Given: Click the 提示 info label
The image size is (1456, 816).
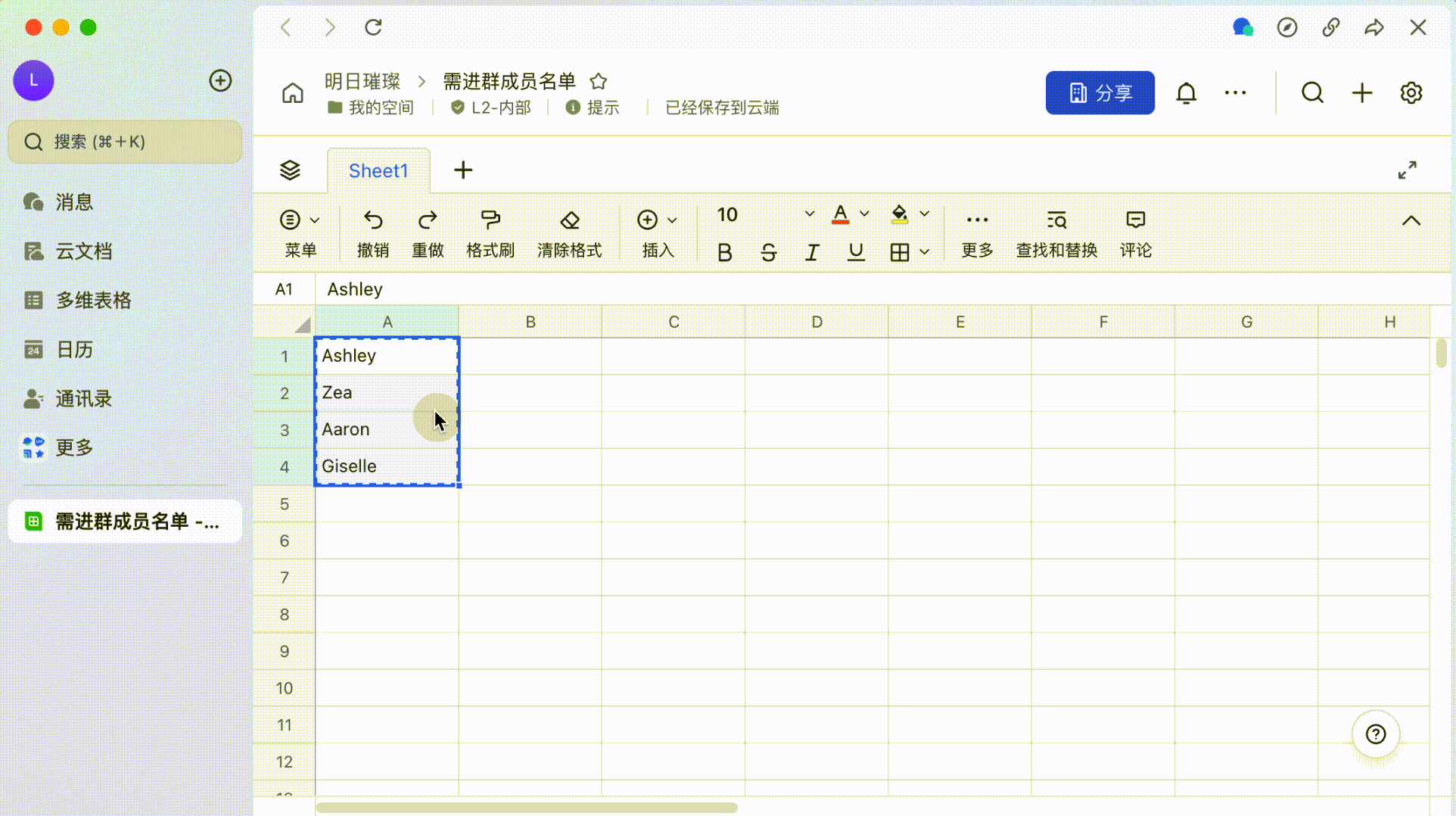Looking at the screenshot, I should tap(593, 107).
